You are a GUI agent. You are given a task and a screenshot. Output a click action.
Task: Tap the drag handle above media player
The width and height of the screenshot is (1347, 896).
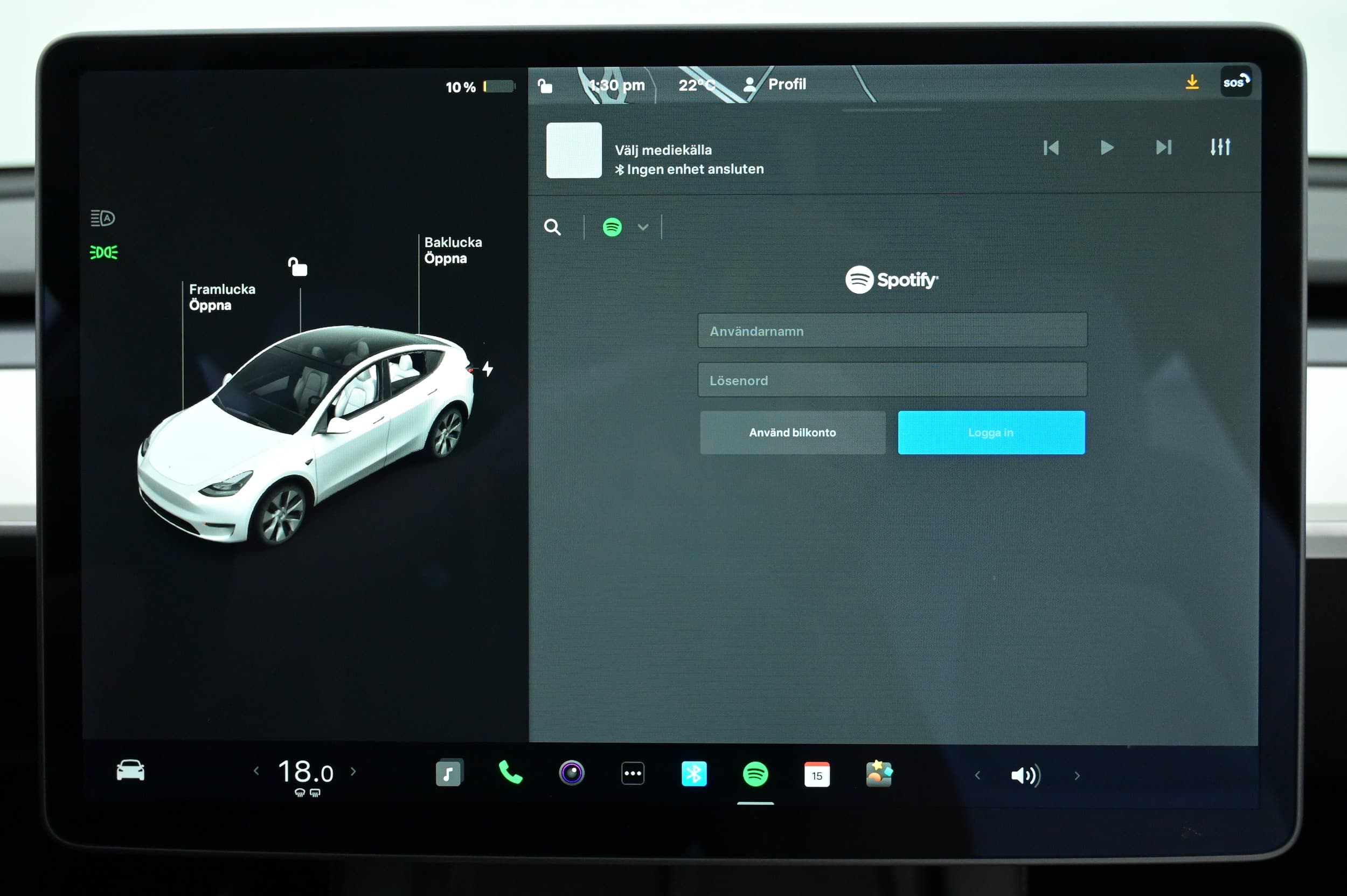click(892, 109)
